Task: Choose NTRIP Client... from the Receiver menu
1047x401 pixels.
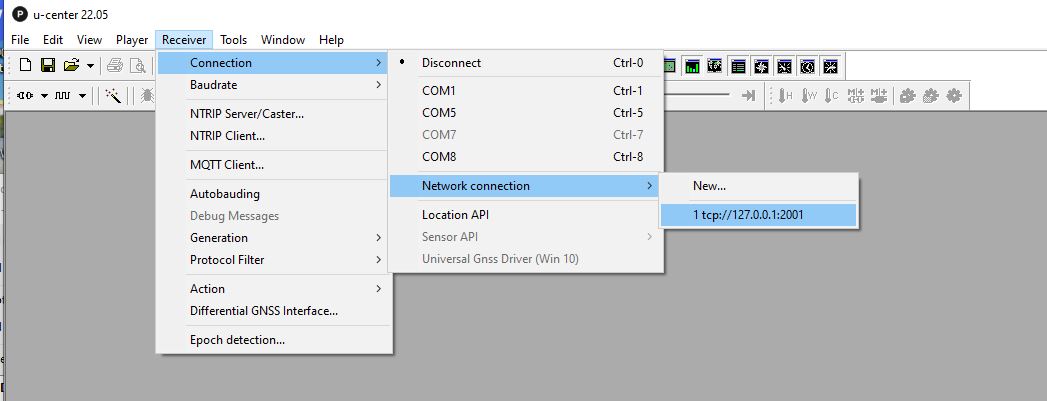Action: (228, 136)
